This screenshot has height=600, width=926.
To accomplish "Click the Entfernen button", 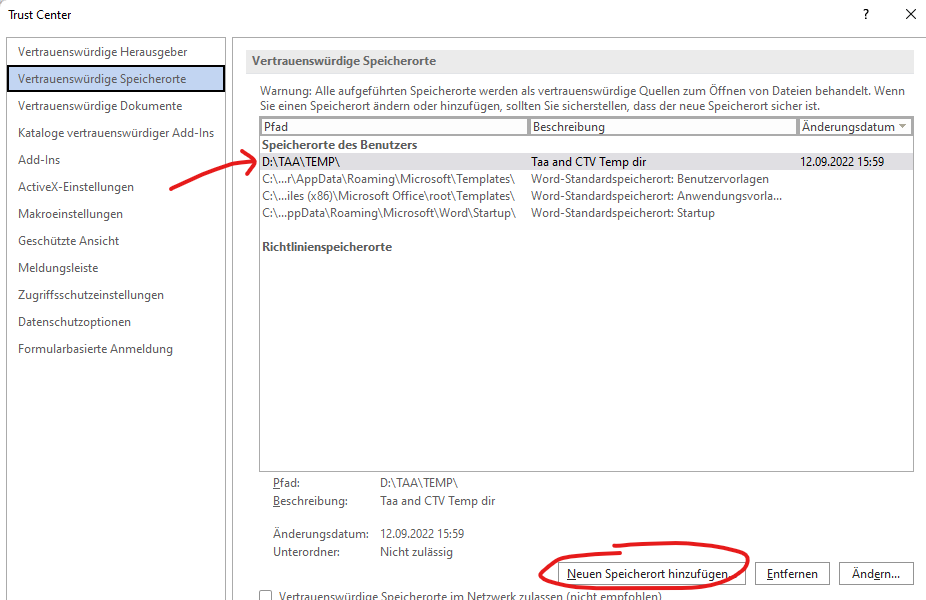I will [793, 574].
